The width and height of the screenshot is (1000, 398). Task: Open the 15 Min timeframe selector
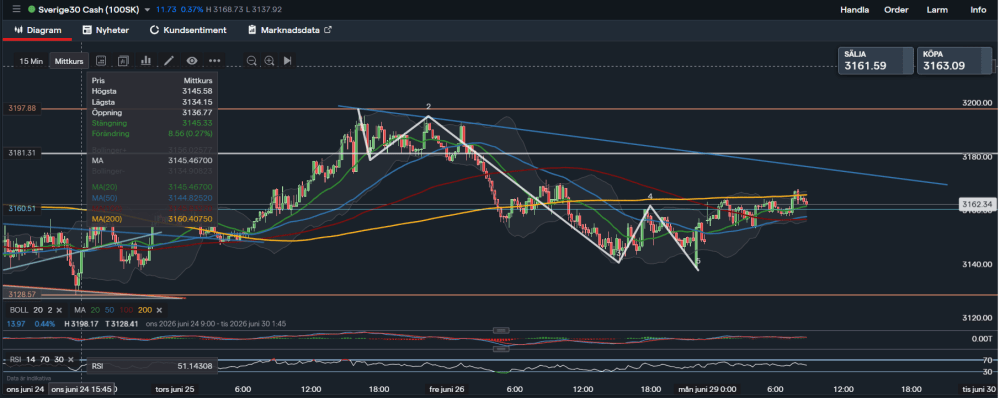(31, 61)
